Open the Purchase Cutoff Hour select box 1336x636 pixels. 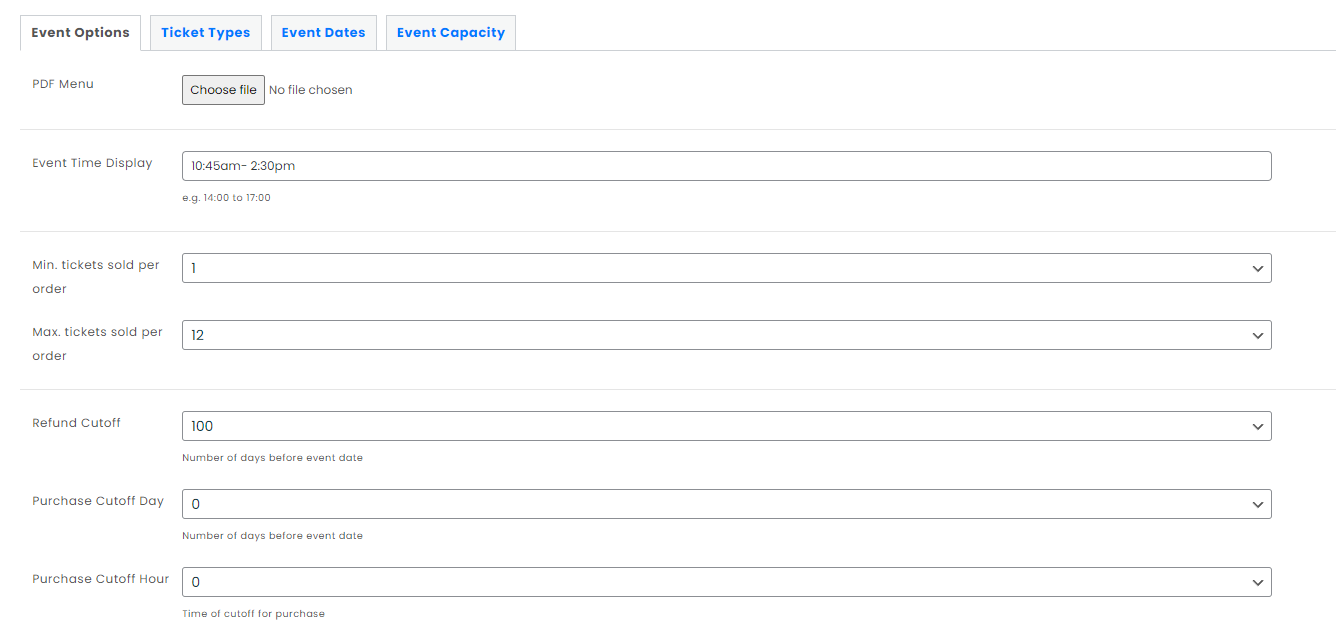726,582
